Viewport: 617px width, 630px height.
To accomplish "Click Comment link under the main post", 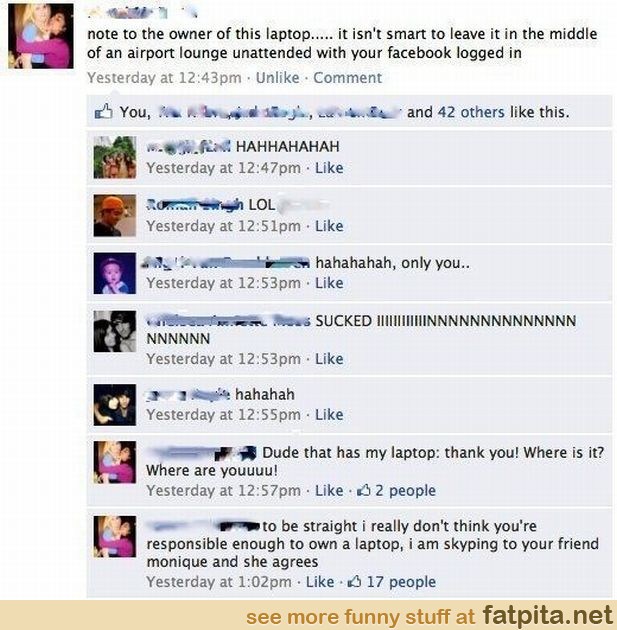I will 347,78.
